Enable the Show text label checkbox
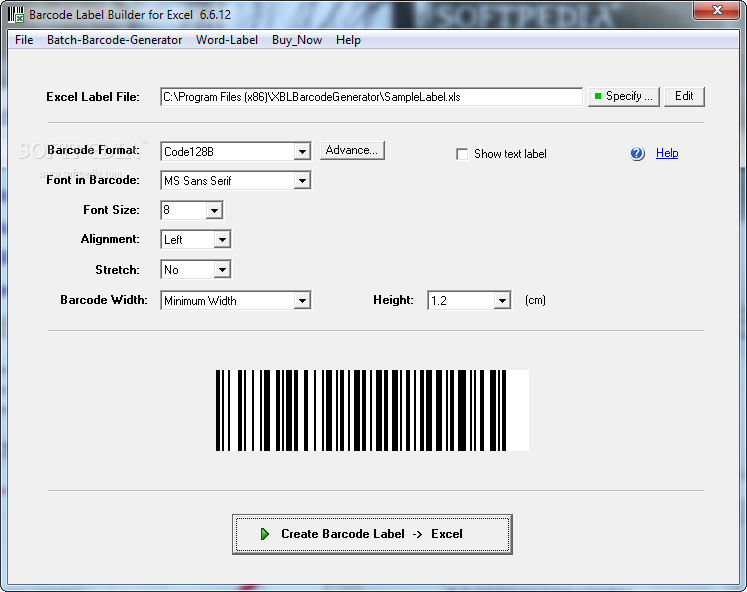747x592 pixels. (x=462, y=154)
